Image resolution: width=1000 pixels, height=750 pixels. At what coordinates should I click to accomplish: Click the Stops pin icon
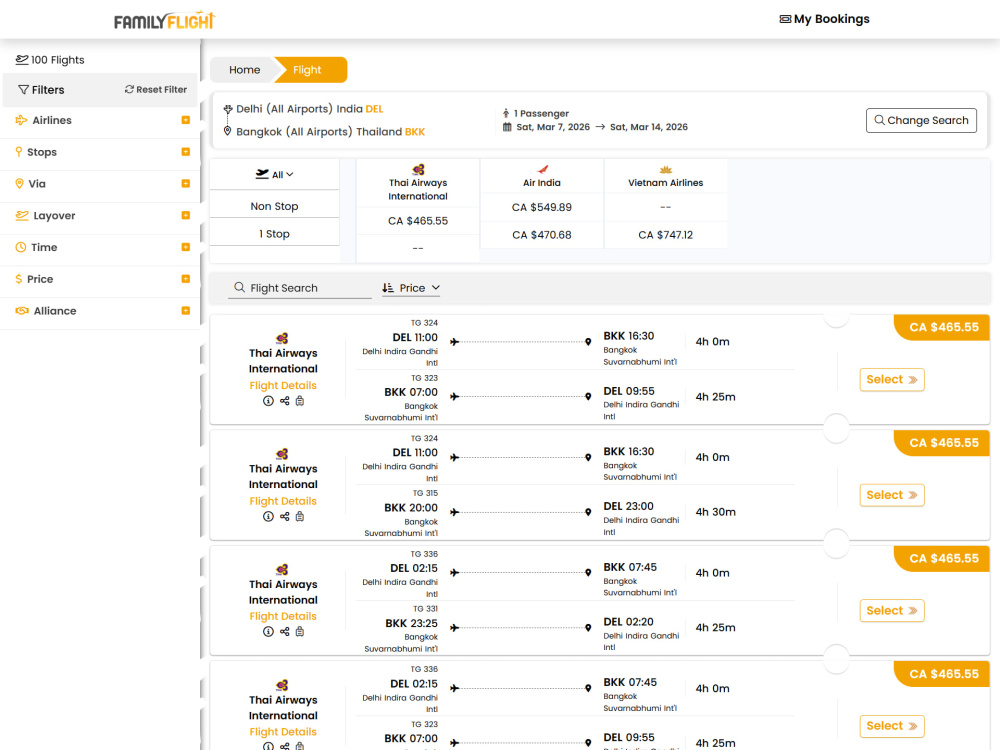coord(18,152)
